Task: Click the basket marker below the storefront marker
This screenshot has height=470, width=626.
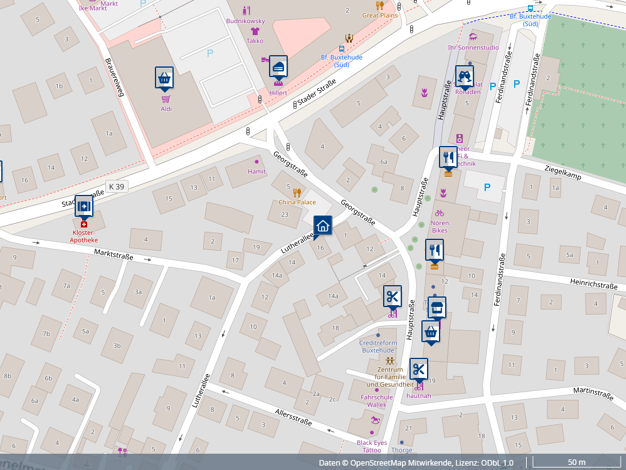Action: [431, 331]
